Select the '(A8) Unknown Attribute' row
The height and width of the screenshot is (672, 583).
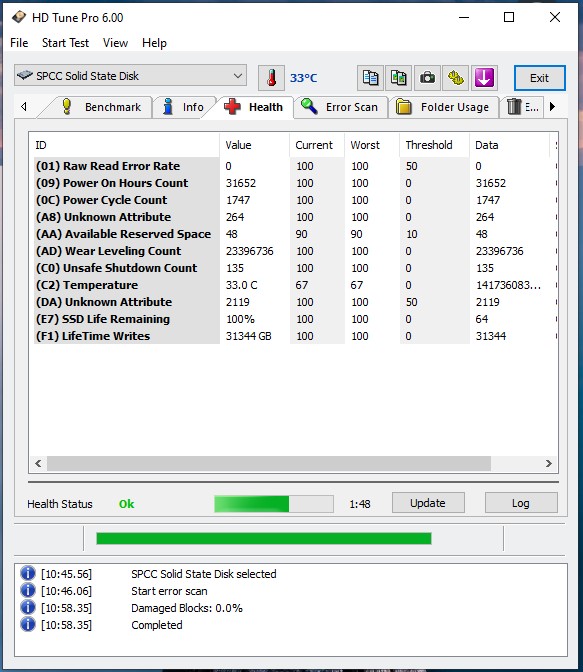[294, 217]
